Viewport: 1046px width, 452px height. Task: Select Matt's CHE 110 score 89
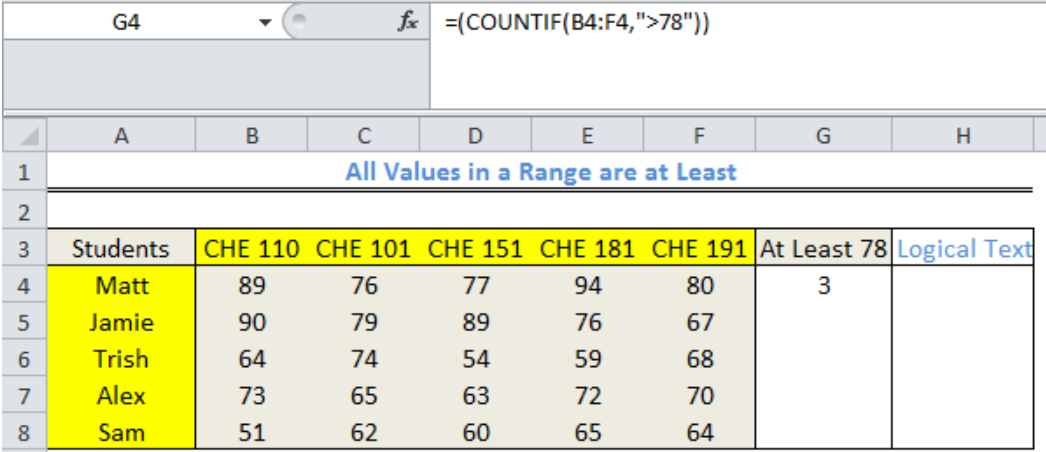(251, 286)
